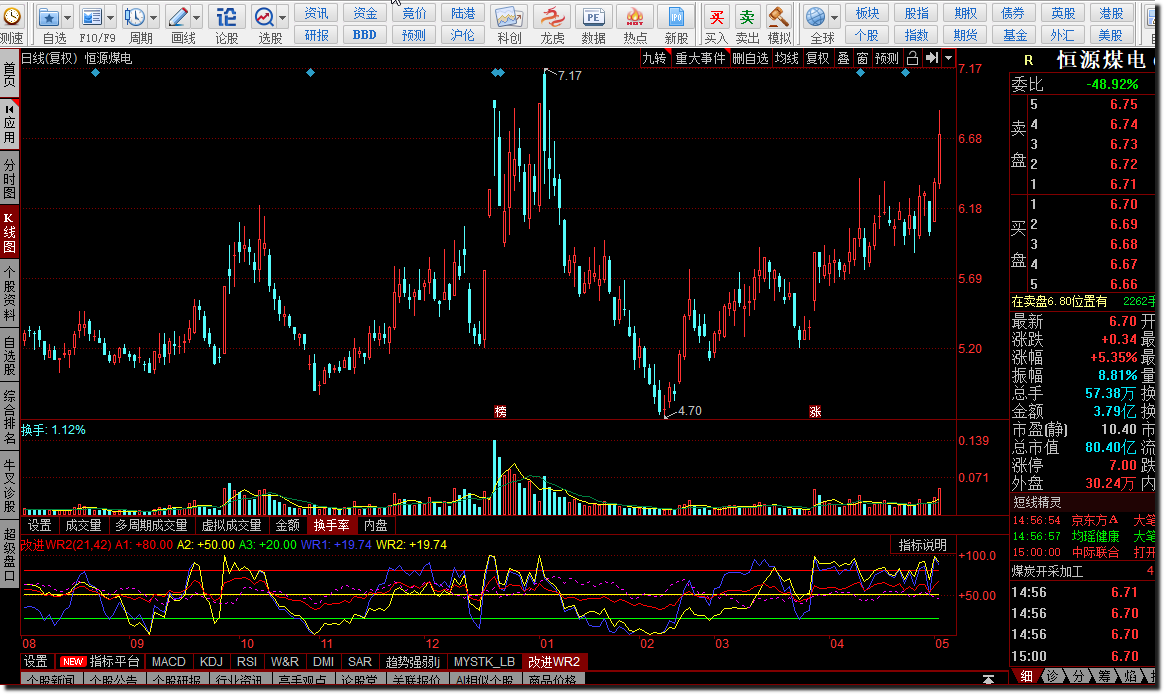
Task: Click the 京东方A entry in 短线精灵
Action: 1094,520
